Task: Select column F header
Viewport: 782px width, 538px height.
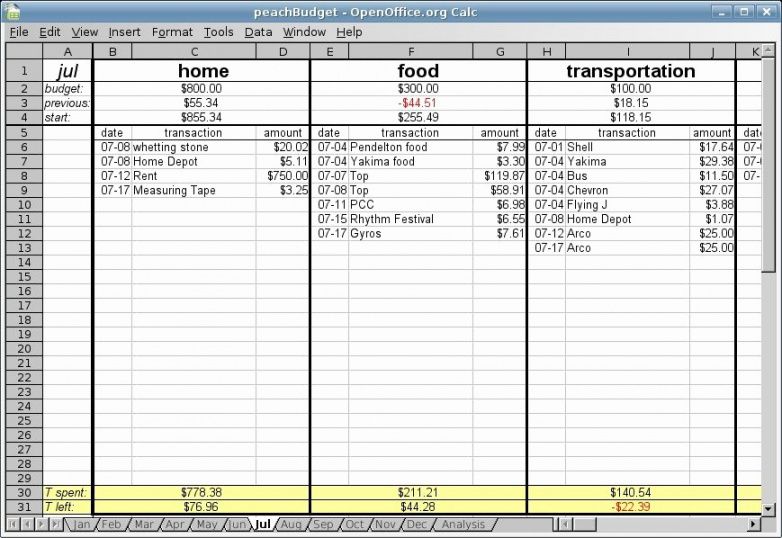Action: pos(410,51)
